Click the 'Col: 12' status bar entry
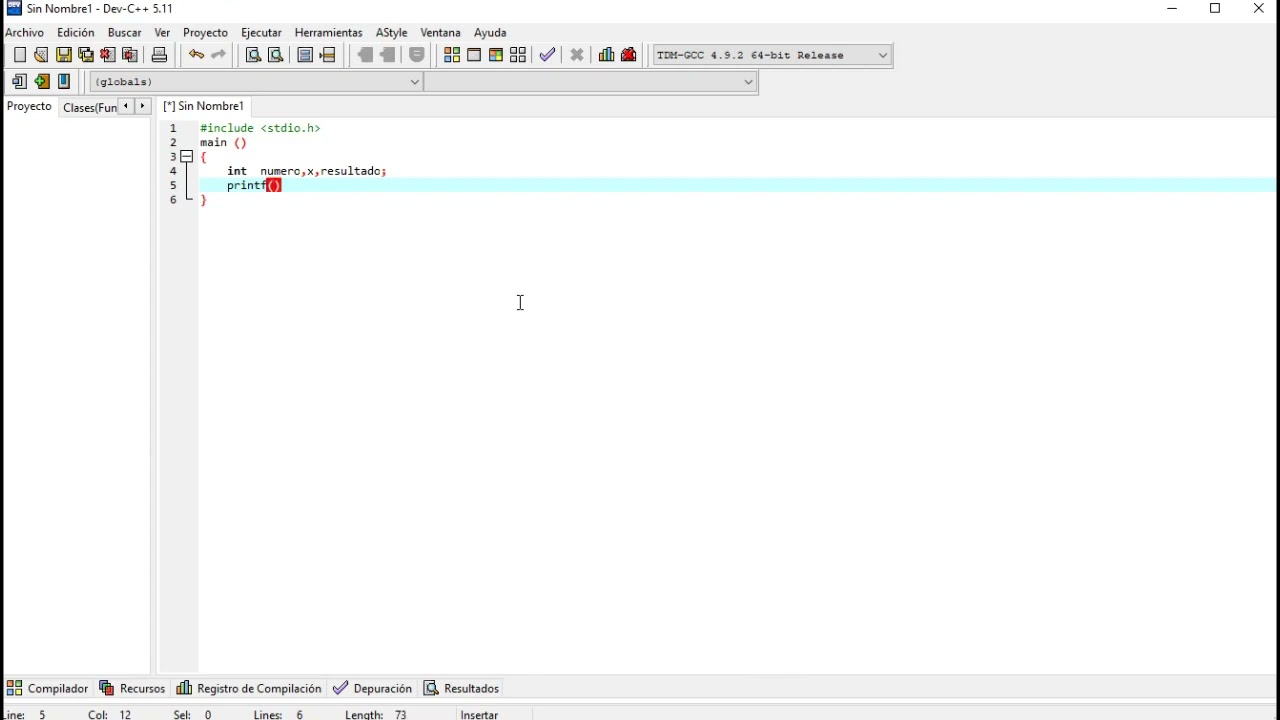 click(x=110, y=714)
